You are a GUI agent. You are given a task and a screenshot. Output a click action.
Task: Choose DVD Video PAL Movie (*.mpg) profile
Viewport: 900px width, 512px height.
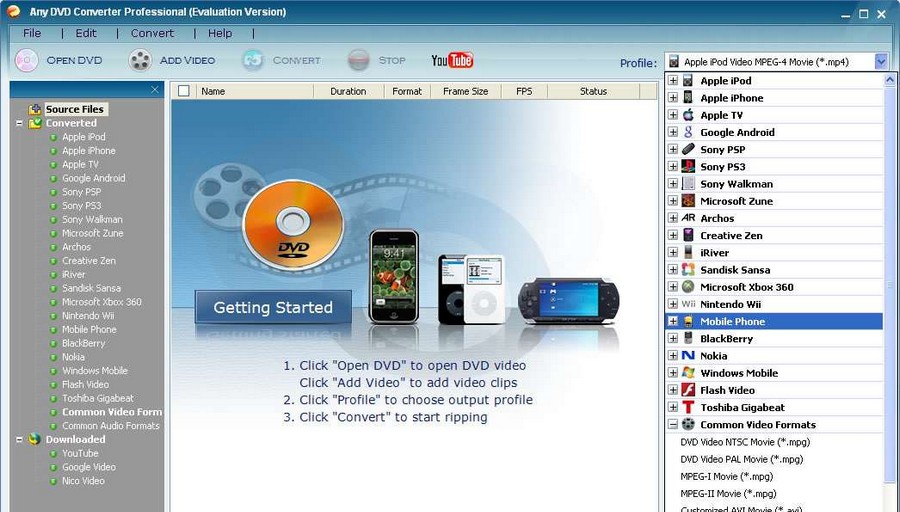[x=742, y=459]
